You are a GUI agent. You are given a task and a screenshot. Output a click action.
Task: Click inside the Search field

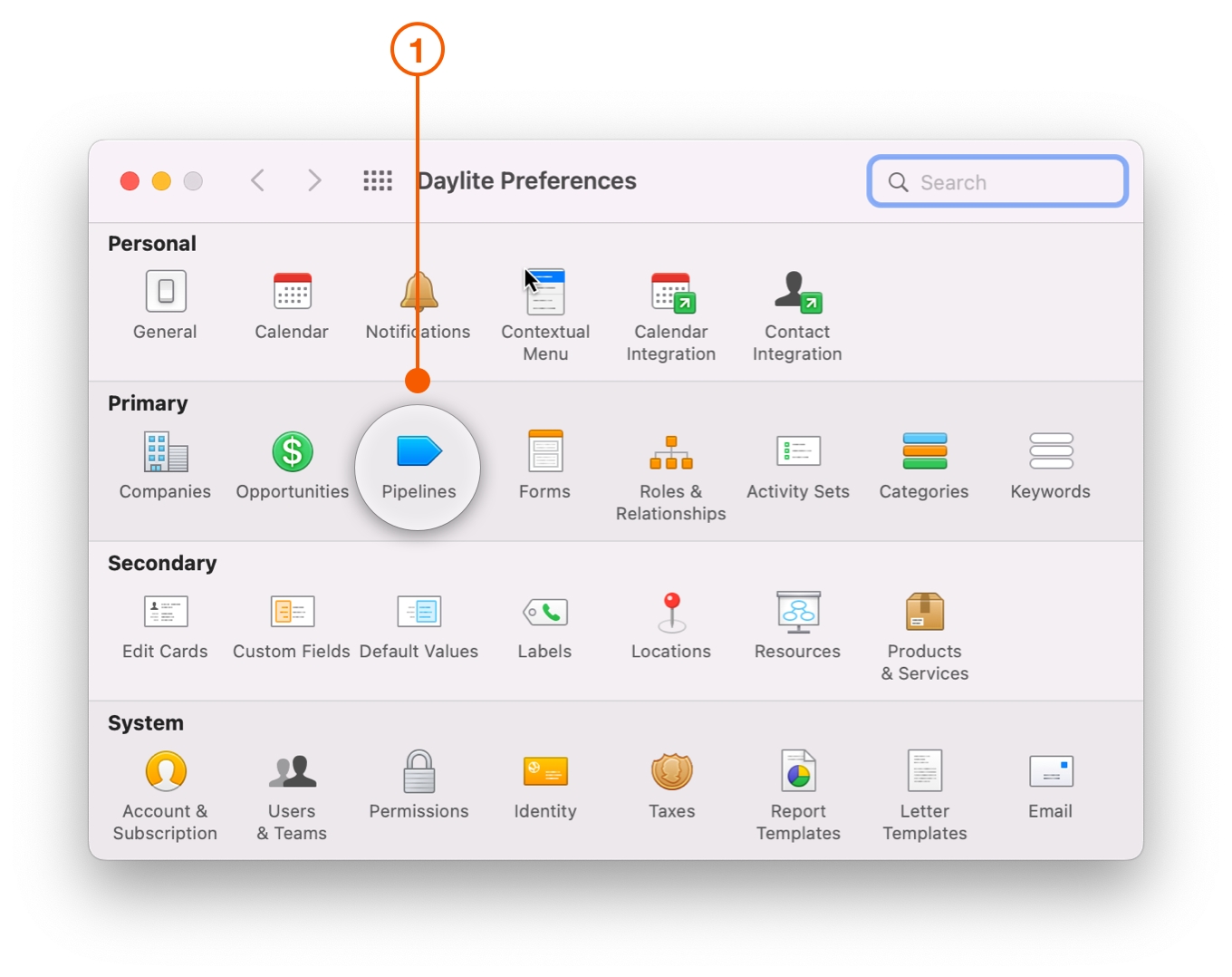tap(996, 181)
